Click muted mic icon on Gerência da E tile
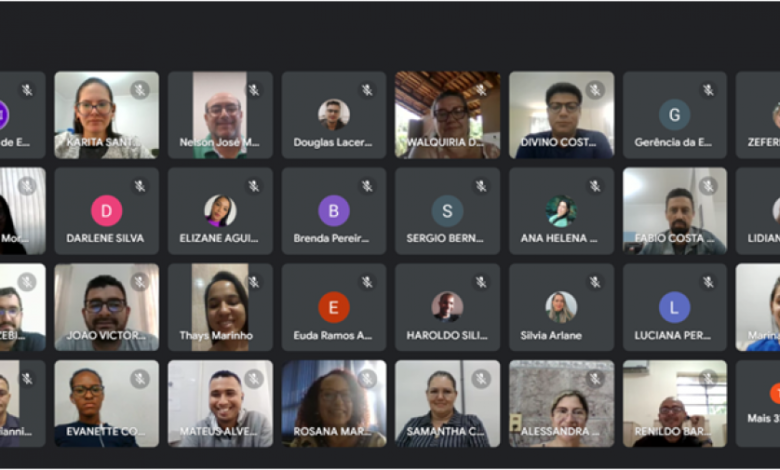This screenshot has width=780, height=470. pos(708,90)
